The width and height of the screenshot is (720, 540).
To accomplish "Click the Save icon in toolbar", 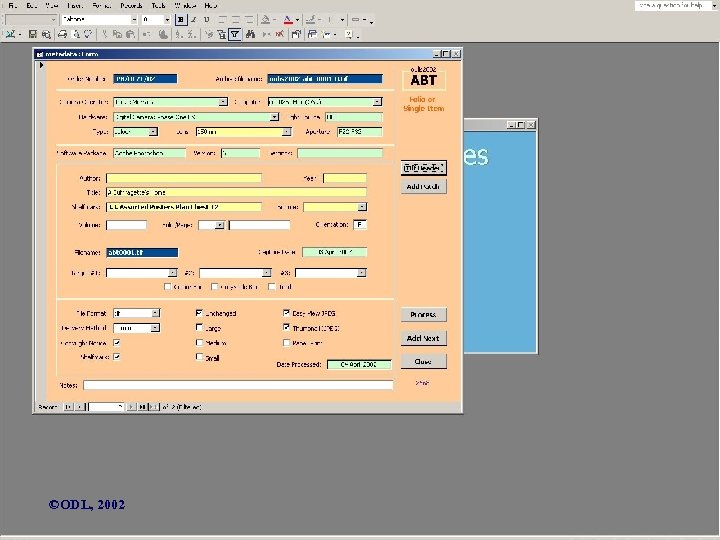I will coord(34,33).
